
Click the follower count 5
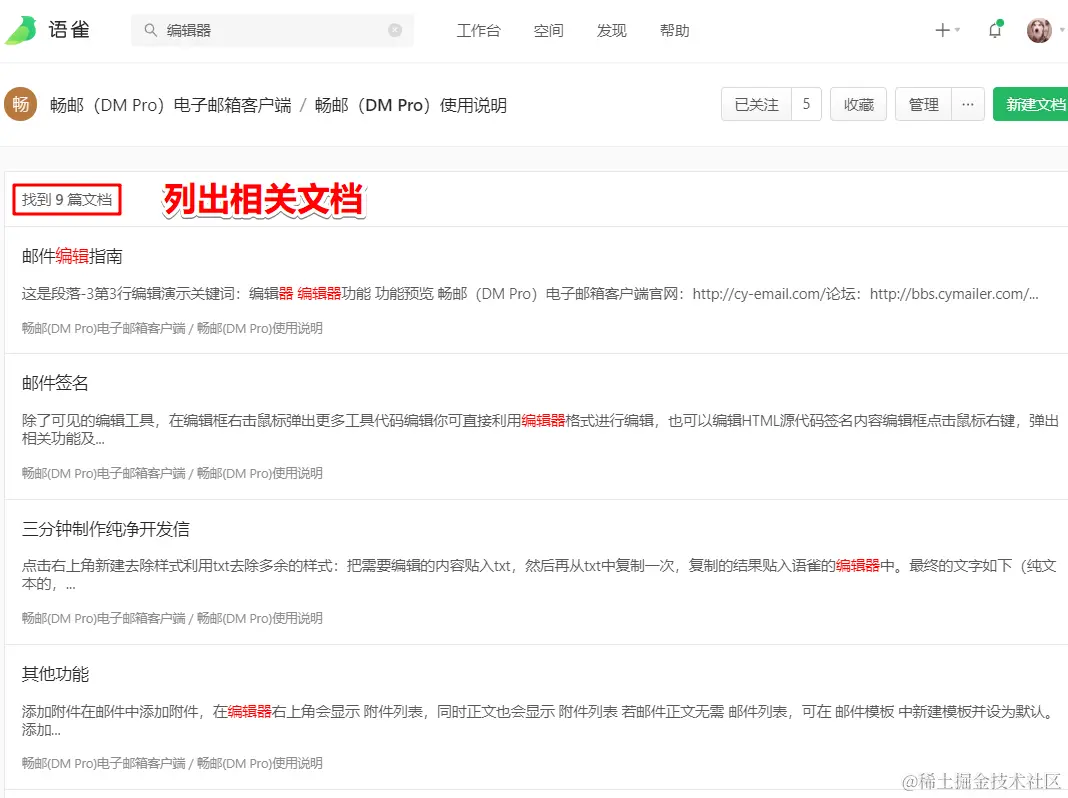(x=806, y=104)
